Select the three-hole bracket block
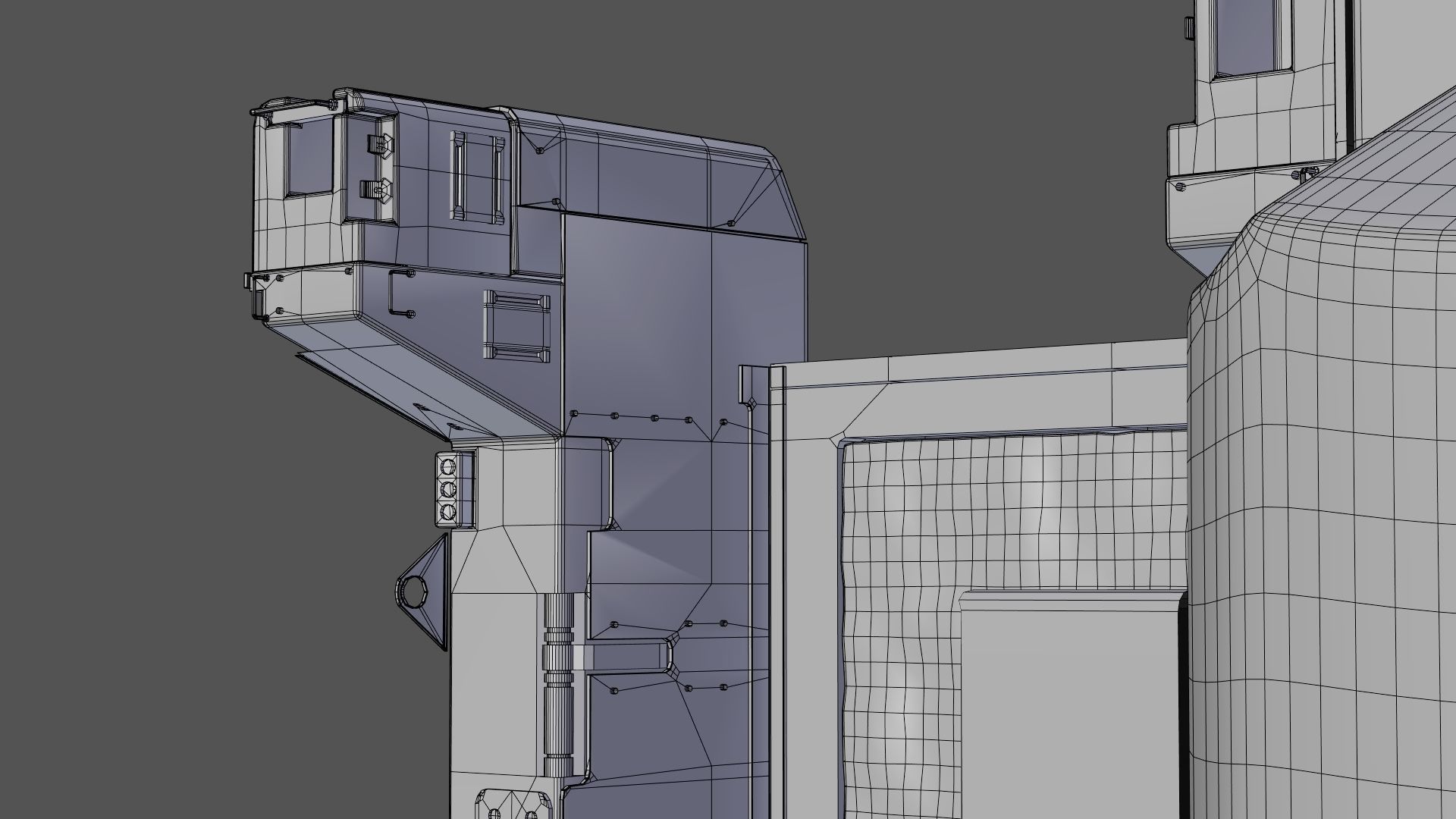Viewport: 1456px width, 819px height. pos(449,489)
